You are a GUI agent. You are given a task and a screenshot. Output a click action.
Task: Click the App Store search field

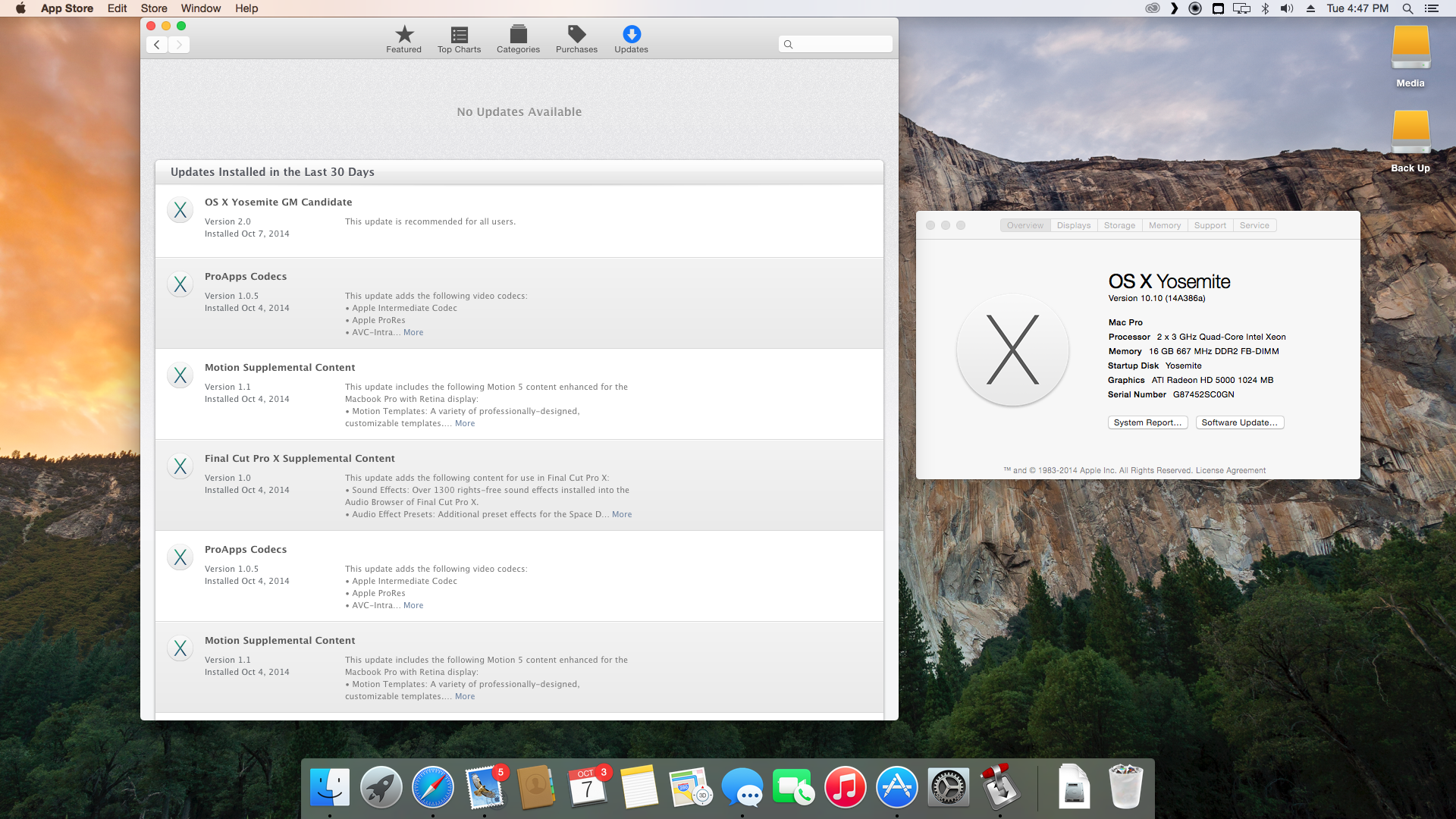(835, 44)
